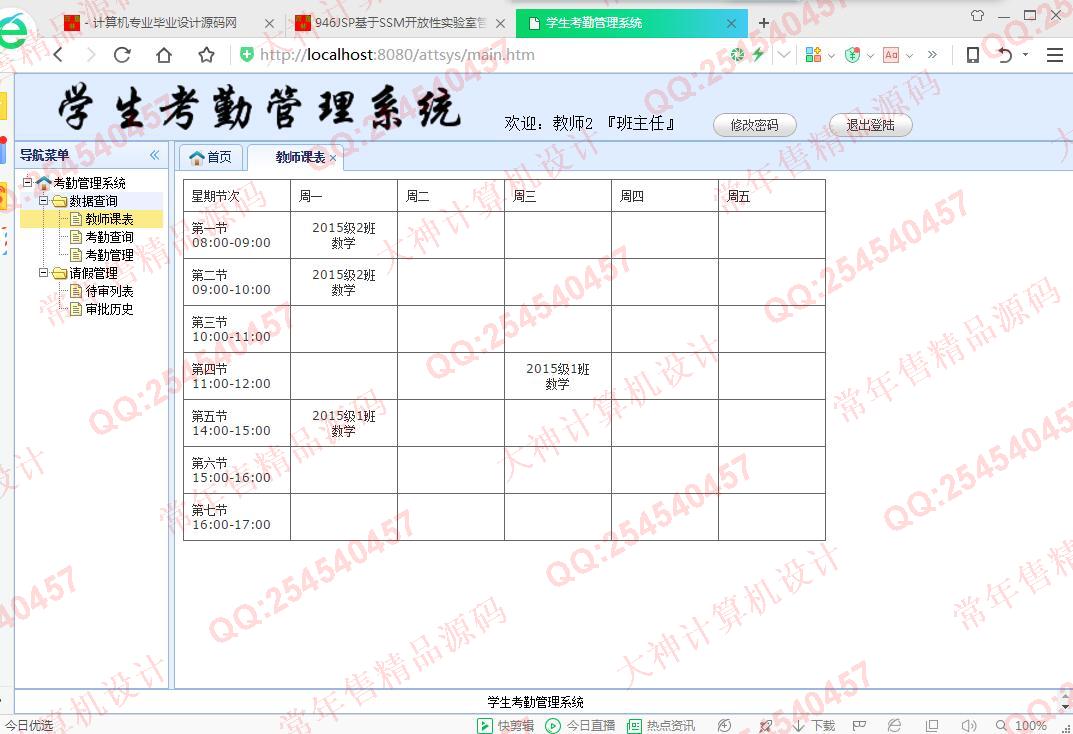
Task: Click the lightning speed-mode icon
Action: [x=758, y=54]
